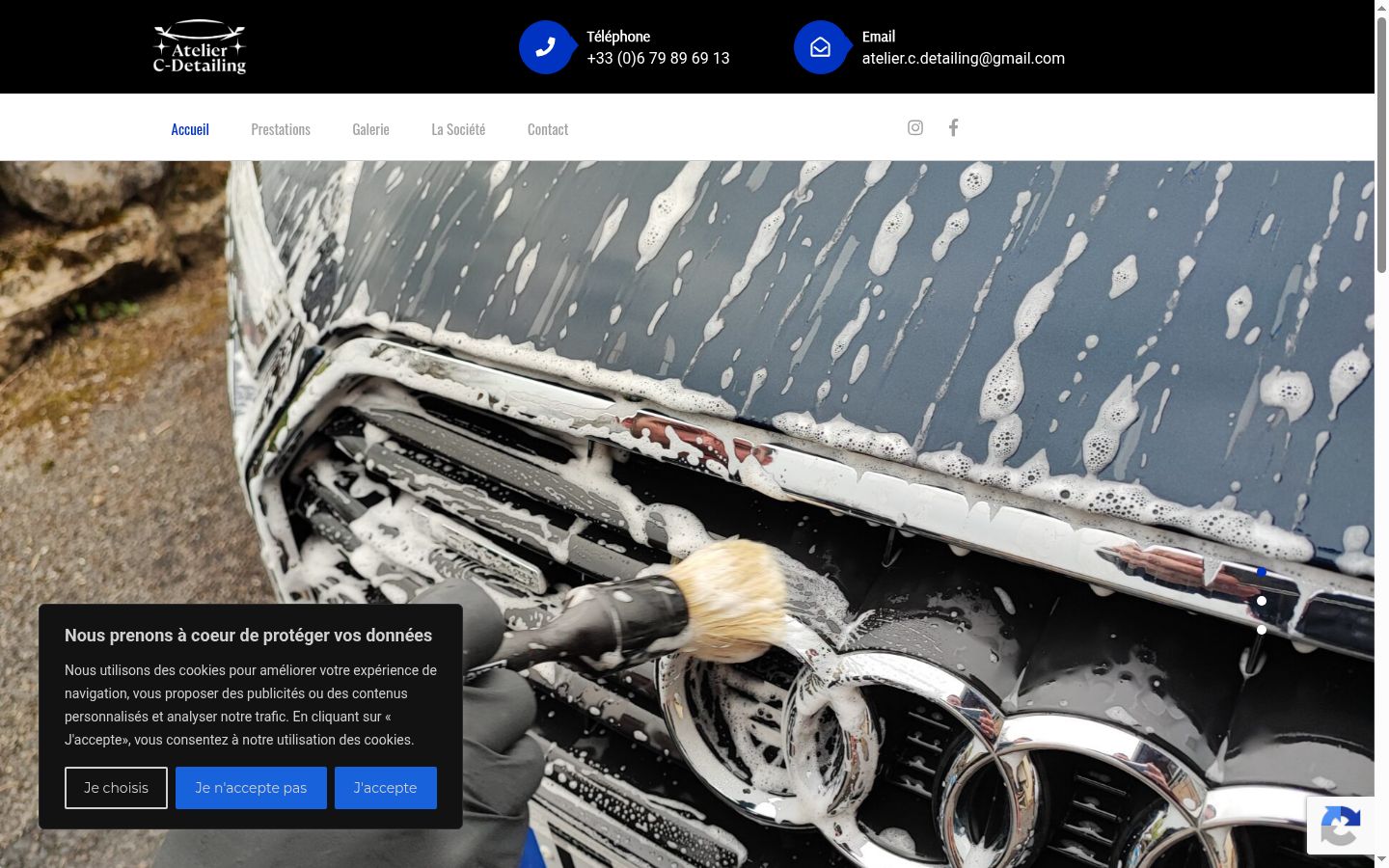
Task: Open the Instagram profile icon
Action: click(x=915, y=127)
